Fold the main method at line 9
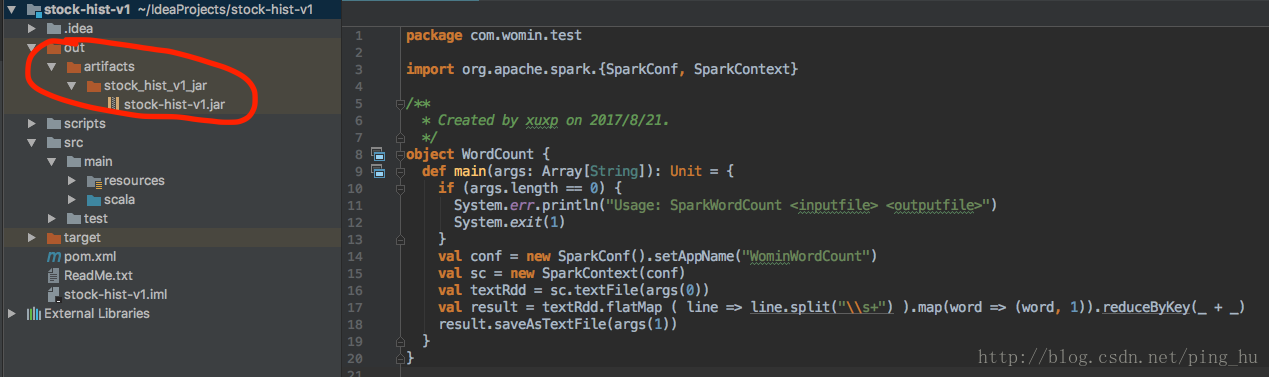 coord(399,172)
